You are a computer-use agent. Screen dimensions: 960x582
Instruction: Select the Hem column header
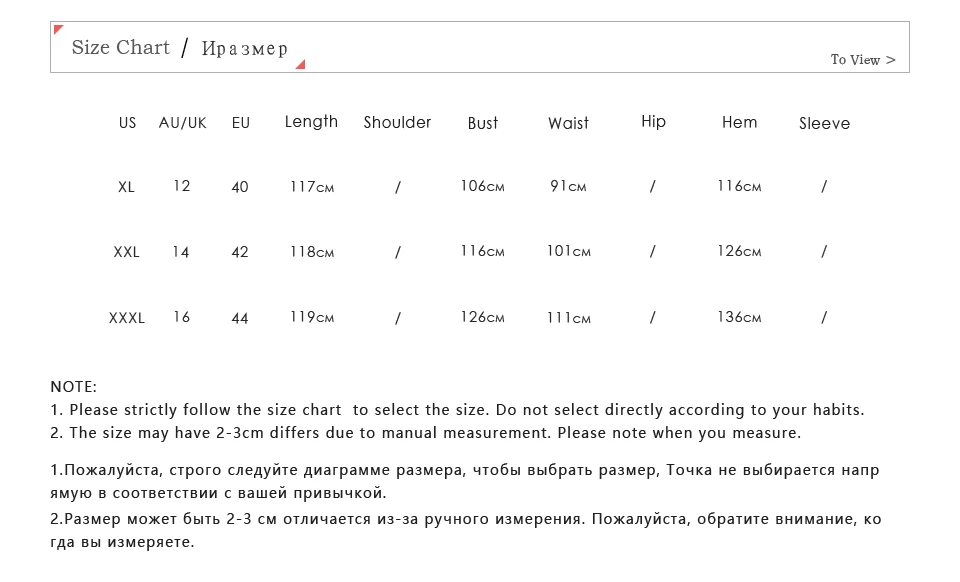pos(739,122)
